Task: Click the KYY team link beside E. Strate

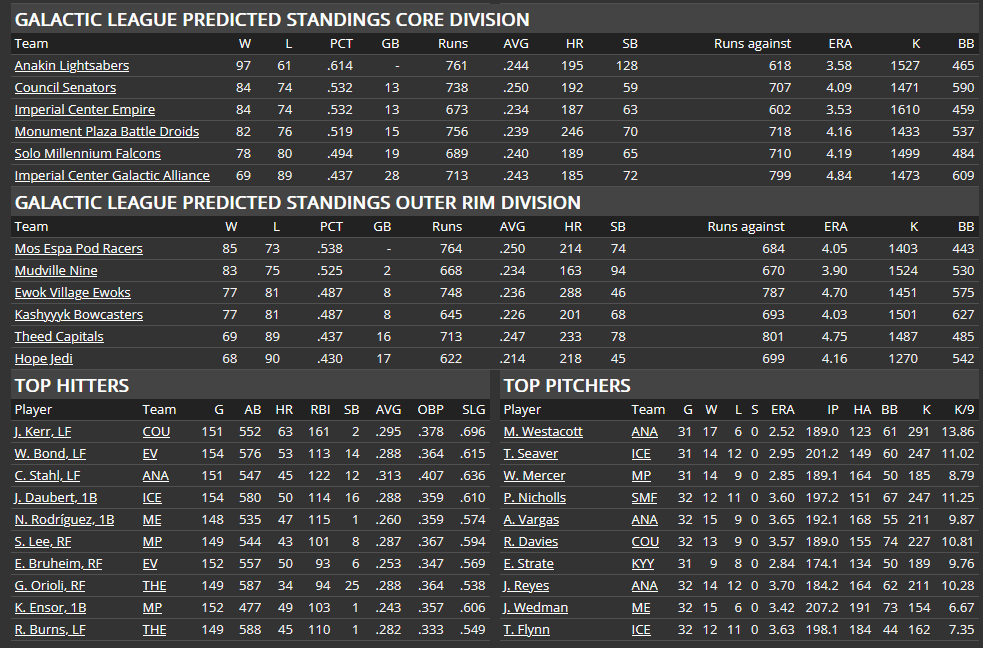Action: point(643,564)
